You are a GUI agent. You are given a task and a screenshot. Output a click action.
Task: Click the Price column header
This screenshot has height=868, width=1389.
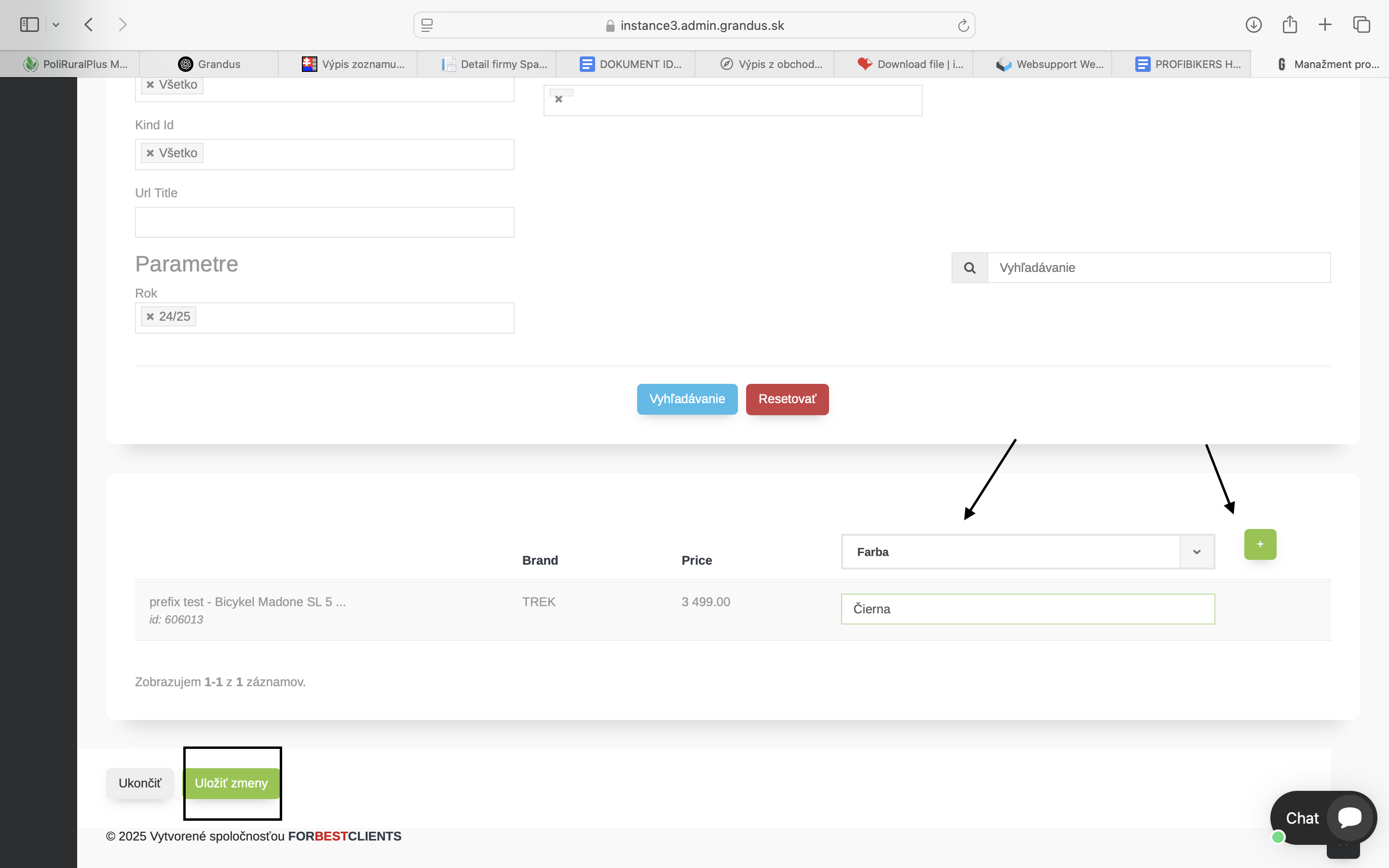pos(696,560)
